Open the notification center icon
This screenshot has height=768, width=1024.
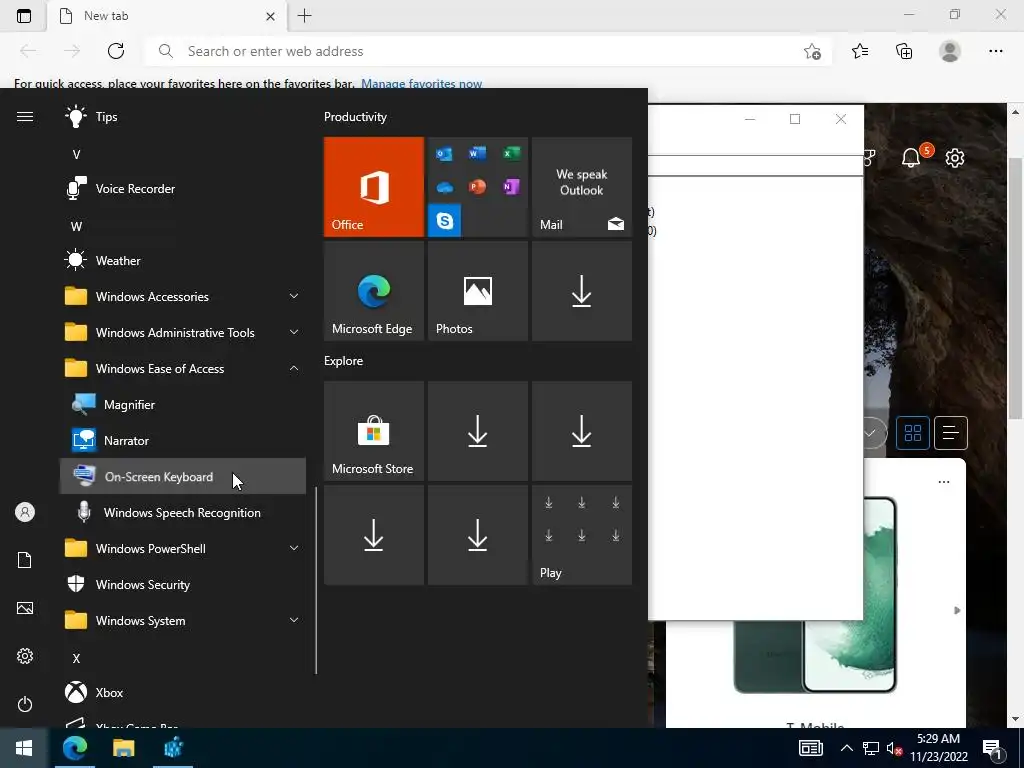coord(993,748)
